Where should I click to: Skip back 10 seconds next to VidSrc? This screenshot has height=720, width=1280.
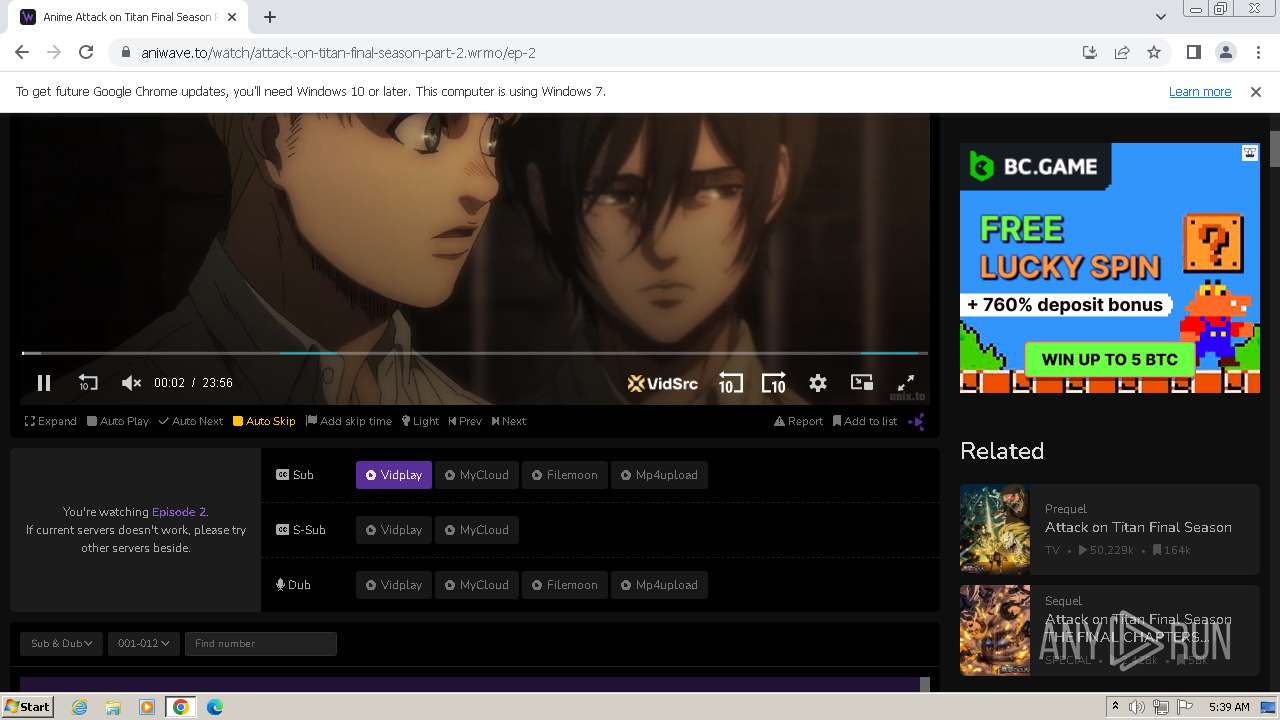[731, 383]
